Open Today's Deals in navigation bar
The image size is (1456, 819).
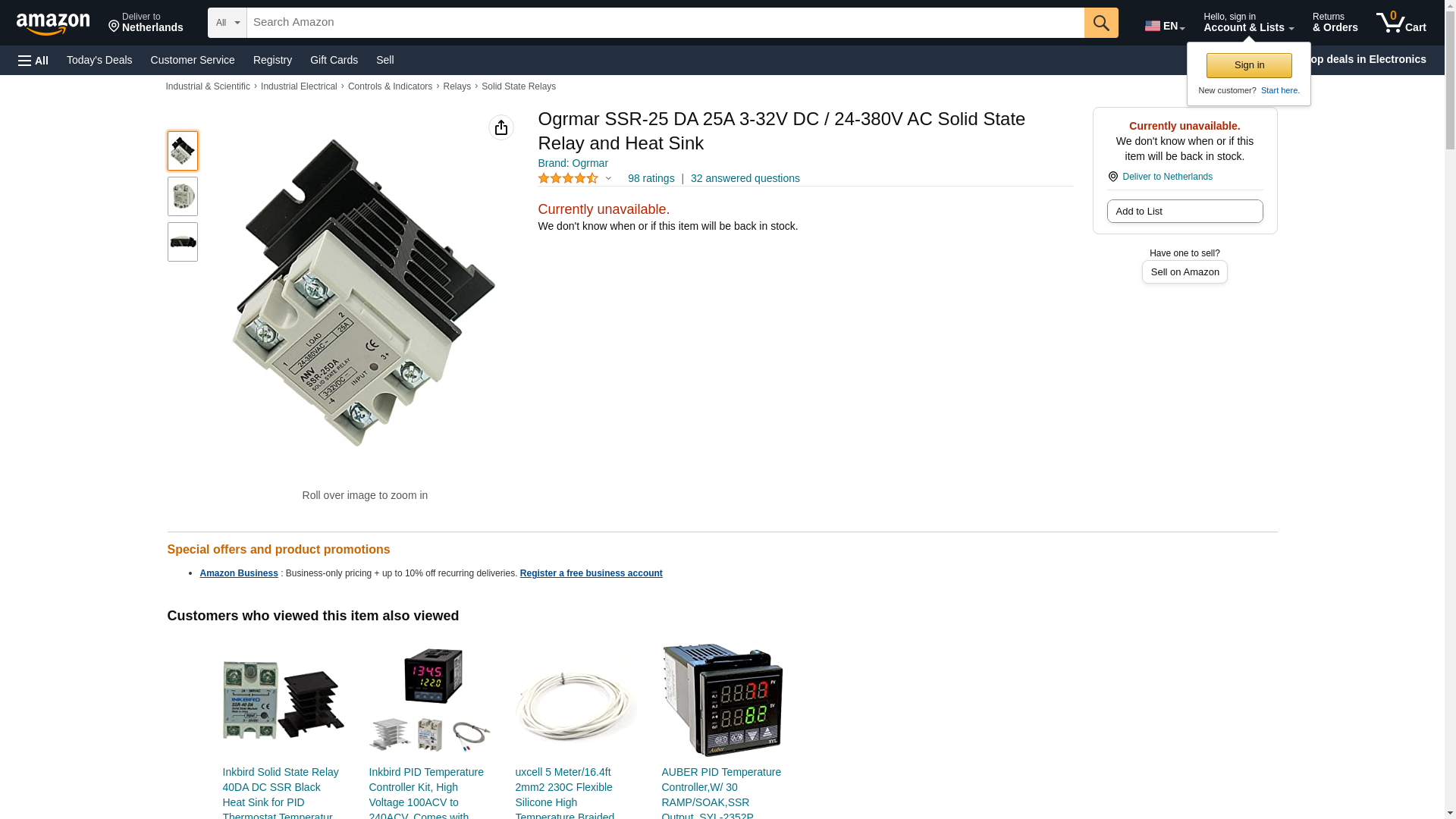[x=99, y=60]
